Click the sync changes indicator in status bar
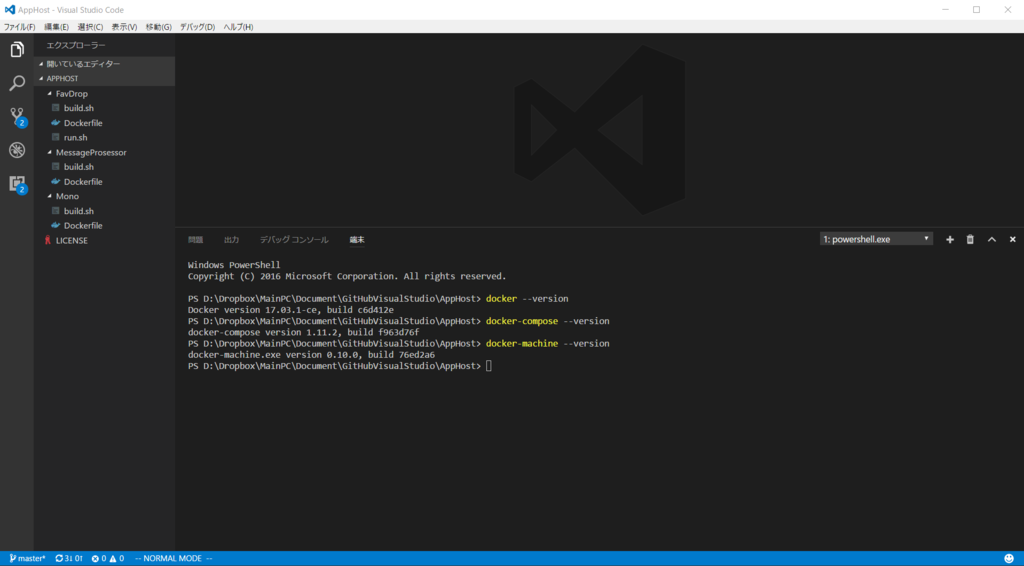Screen dimensions: 1024x566 pyautogui.click(x=69, y=559)
